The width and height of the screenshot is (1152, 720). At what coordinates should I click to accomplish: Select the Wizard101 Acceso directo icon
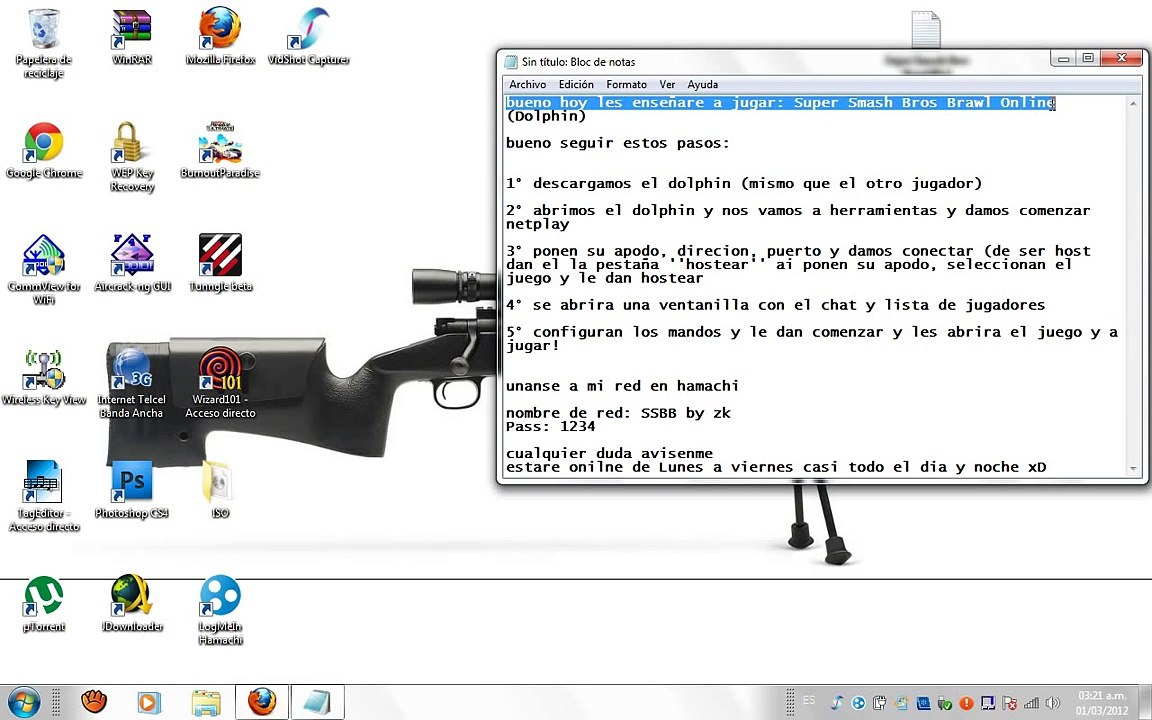(220, 384)
